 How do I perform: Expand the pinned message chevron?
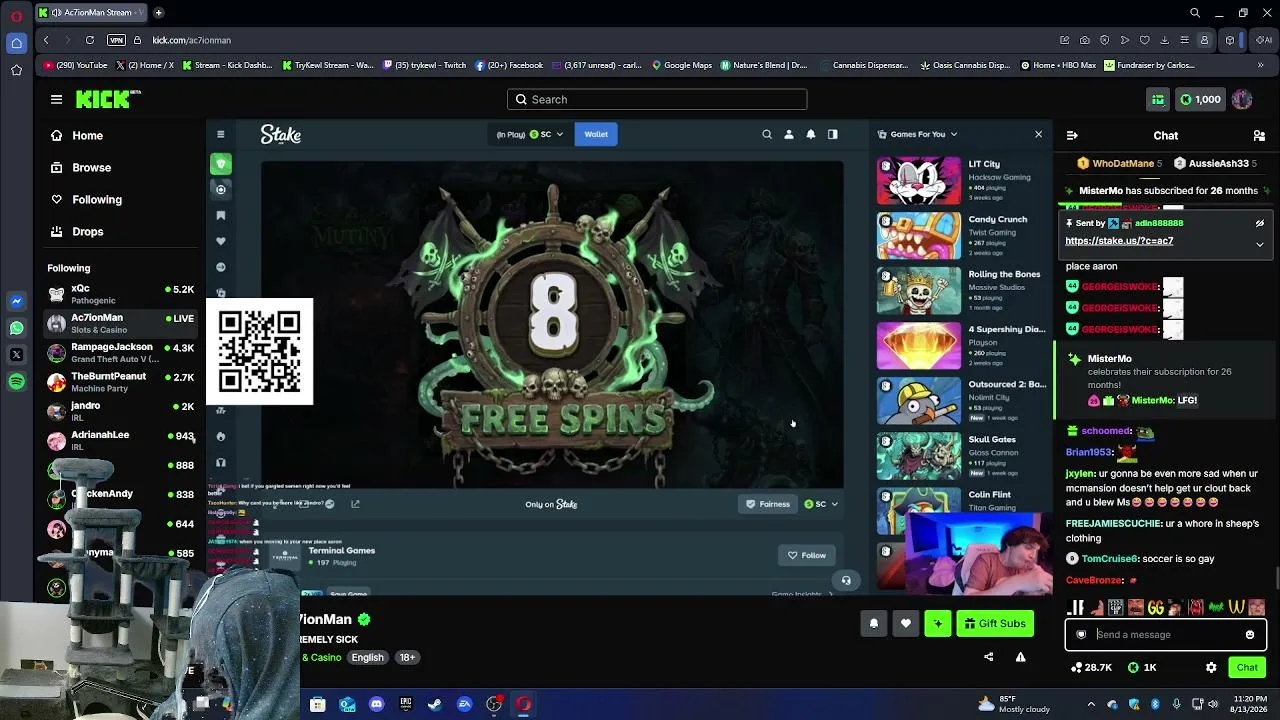pyautogui.click(x=1260, y=244)
